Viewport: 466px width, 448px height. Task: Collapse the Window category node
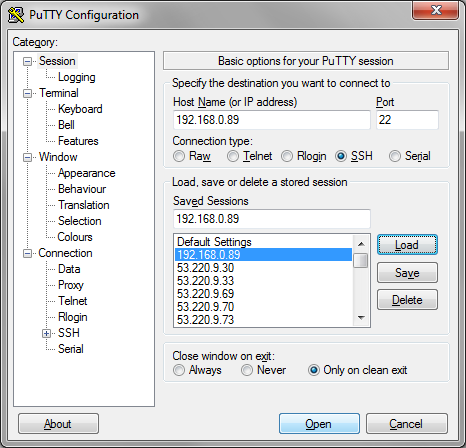pyautogui.click(x=27, y=157)
